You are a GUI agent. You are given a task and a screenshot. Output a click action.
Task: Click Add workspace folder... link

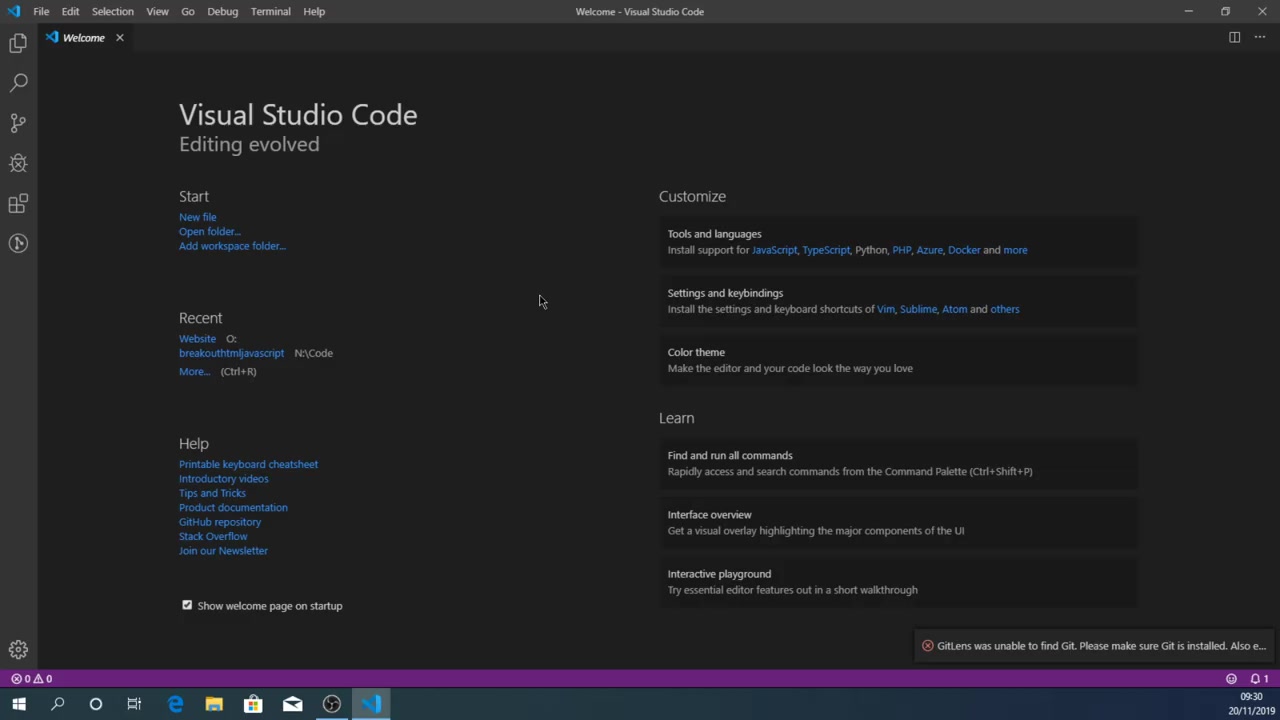[232, 246]
